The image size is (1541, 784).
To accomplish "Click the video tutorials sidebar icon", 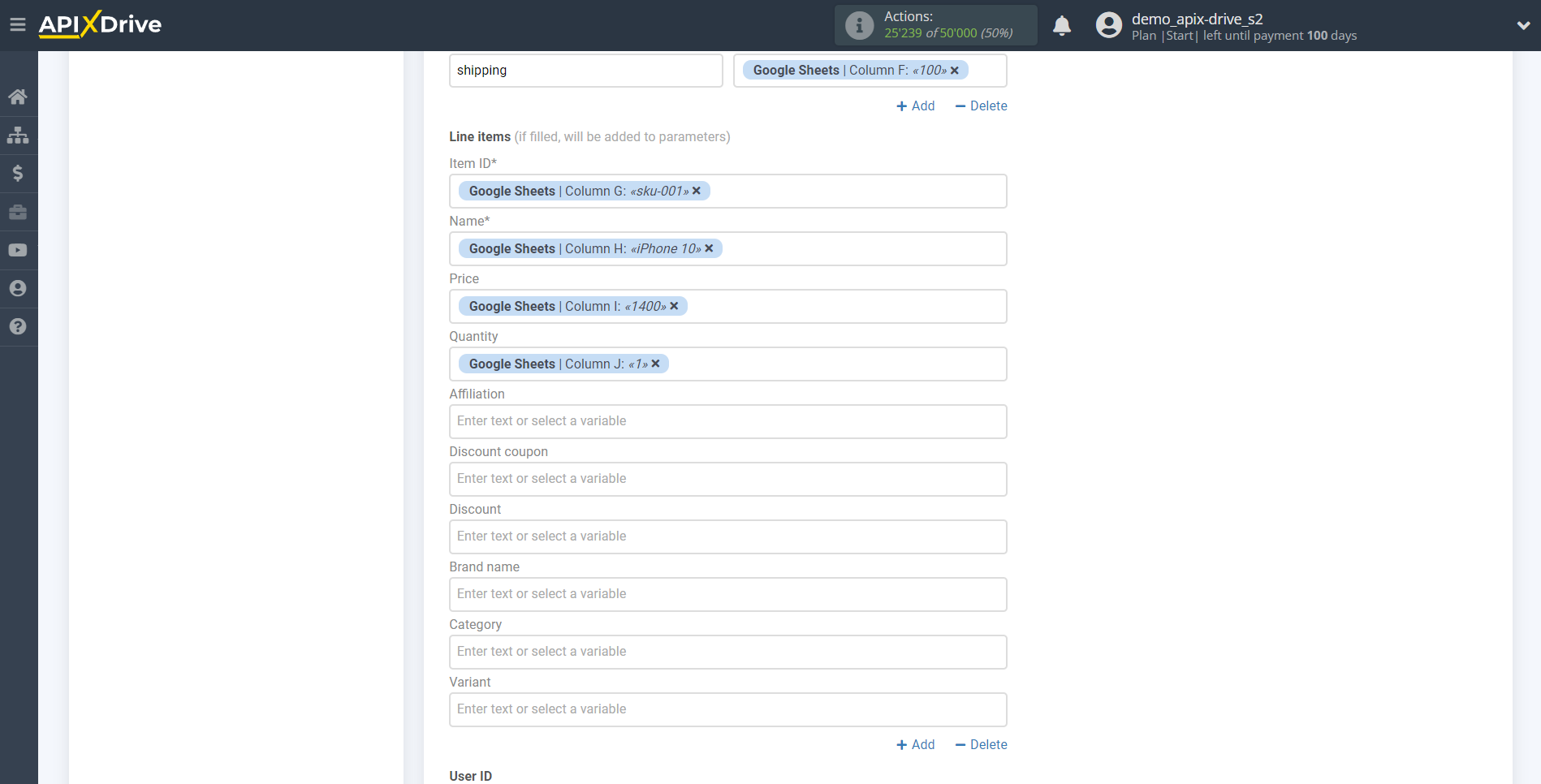I will 18,250.
